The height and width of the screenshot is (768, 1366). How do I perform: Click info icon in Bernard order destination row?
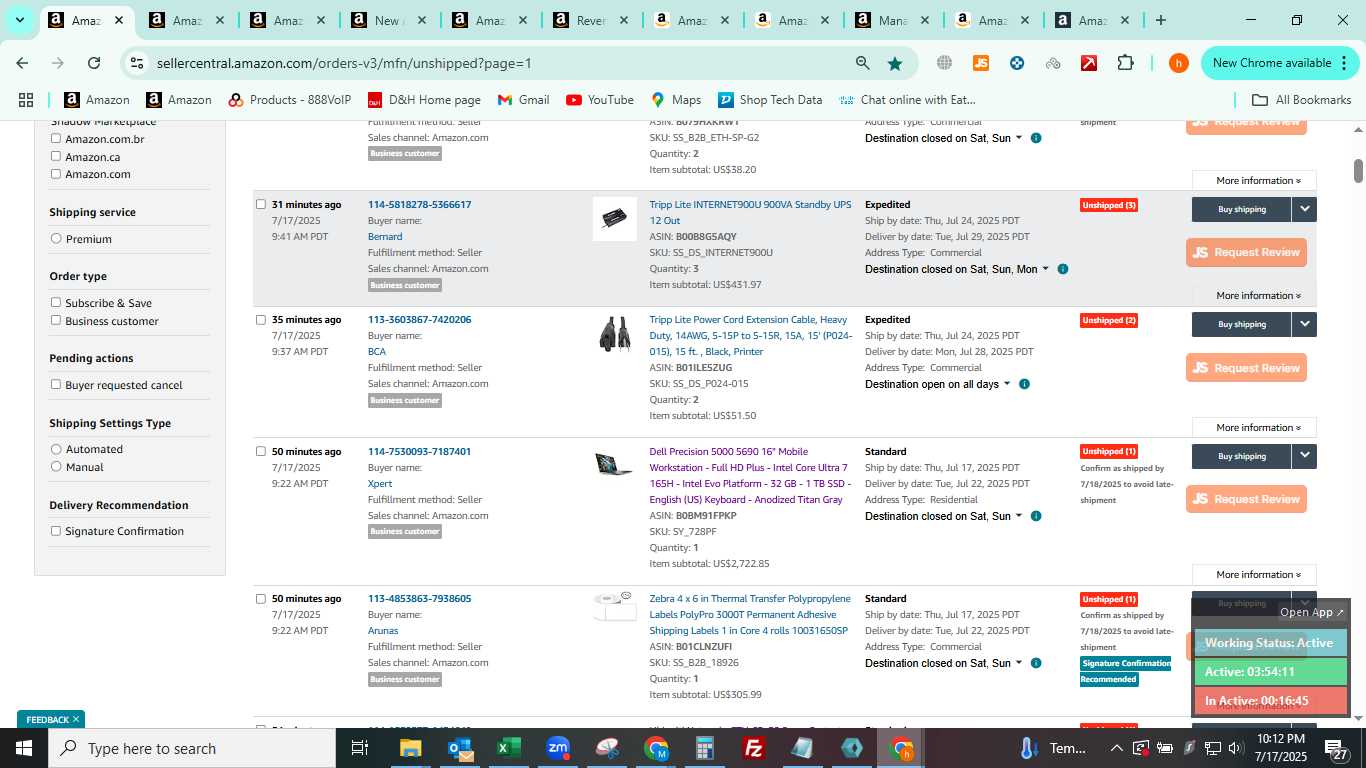pyautogui.click(x=1062, y=269)
